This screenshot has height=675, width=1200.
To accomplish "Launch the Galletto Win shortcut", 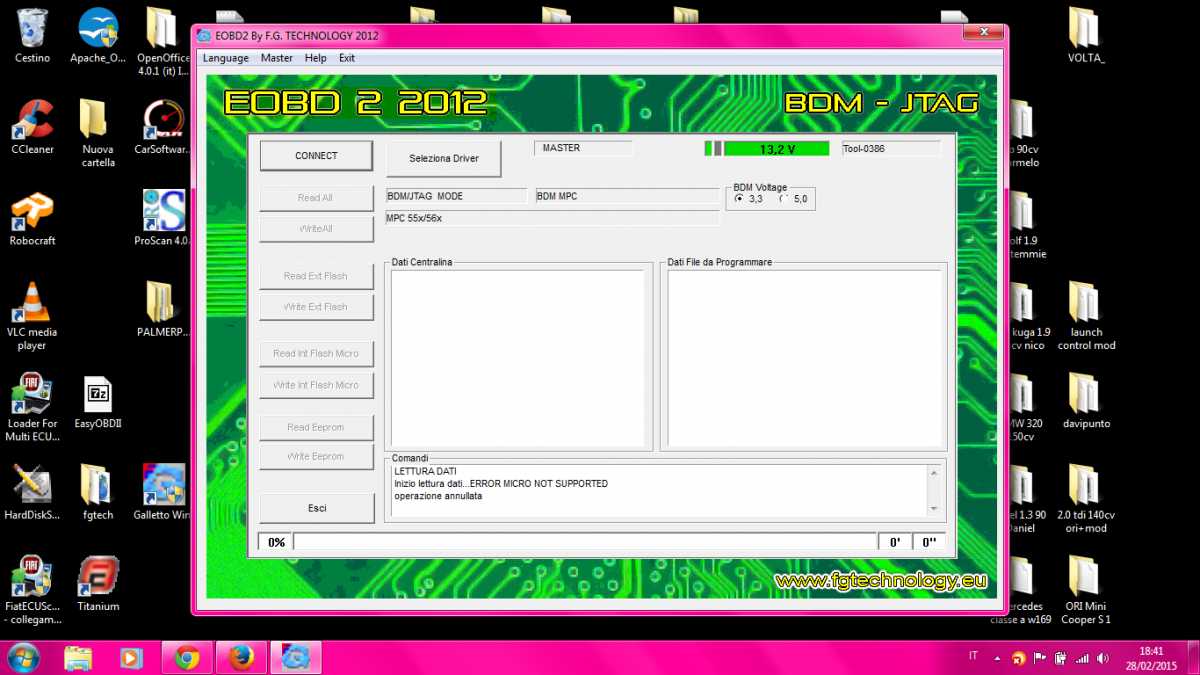I will click(163, 493).
